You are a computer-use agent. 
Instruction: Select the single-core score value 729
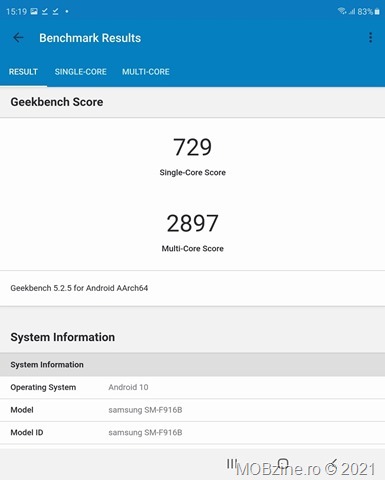tap(192, 147)
